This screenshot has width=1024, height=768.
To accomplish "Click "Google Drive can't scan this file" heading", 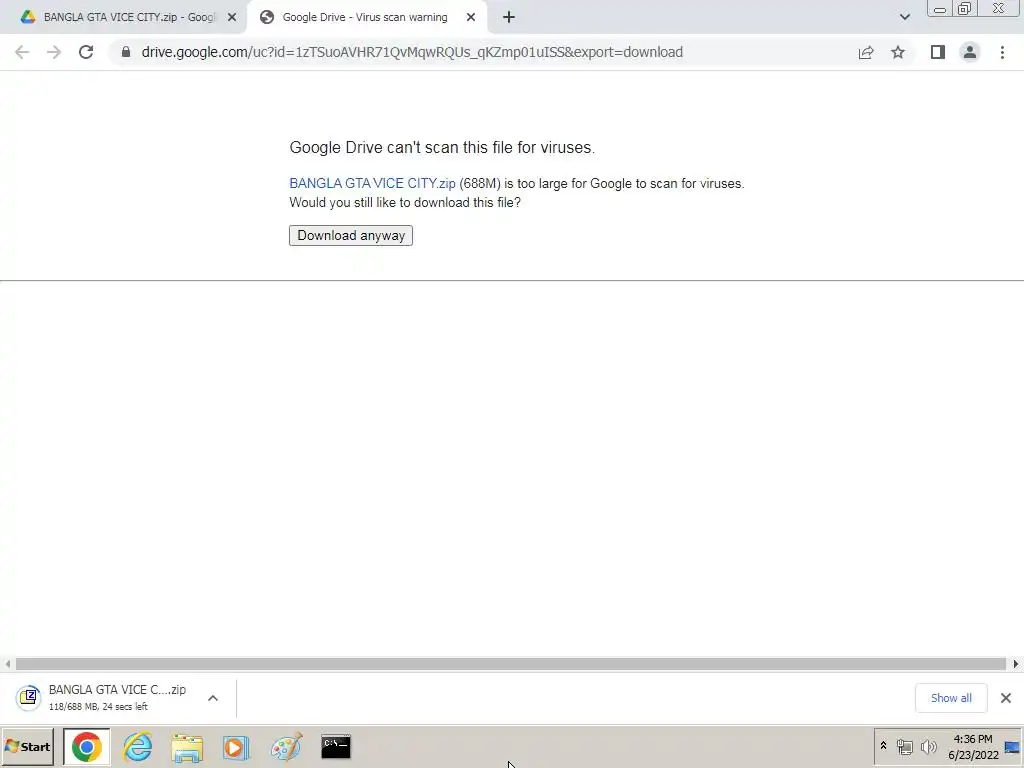I will pos(442,148).
